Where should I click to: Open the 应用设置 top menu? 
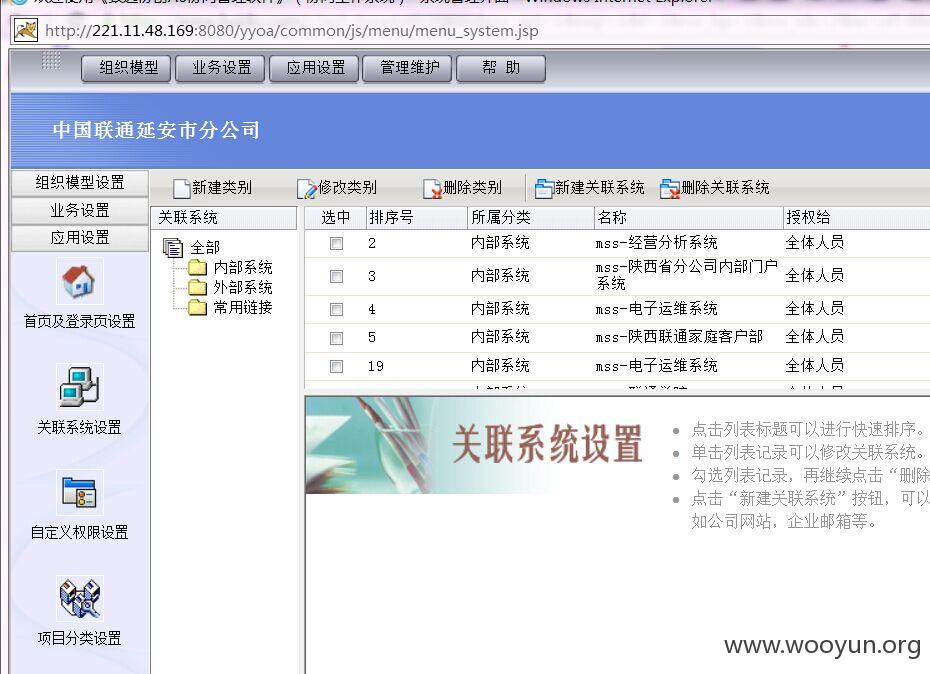click(x=314, y=68)
